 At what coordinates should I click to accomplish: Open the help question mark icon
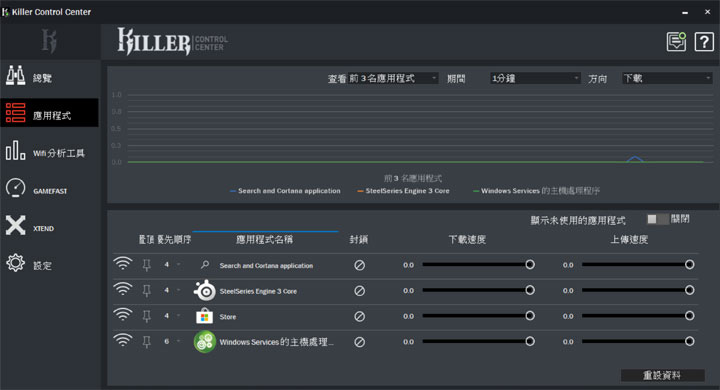(x=704, y=42)
